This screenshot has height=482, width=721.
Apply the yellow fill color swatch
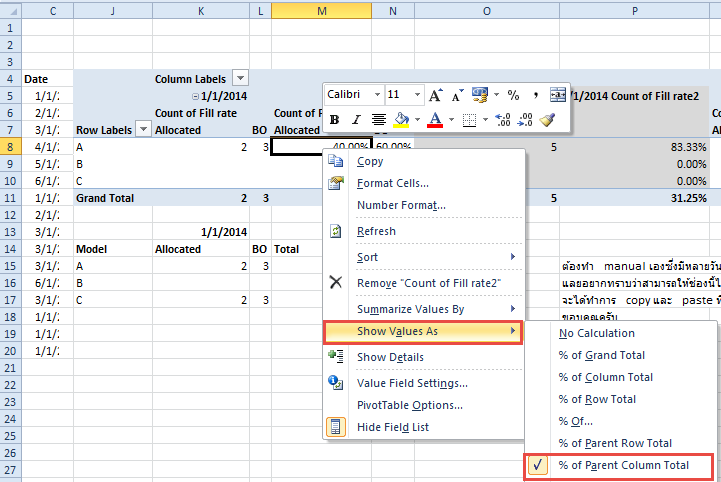[402, 120]
